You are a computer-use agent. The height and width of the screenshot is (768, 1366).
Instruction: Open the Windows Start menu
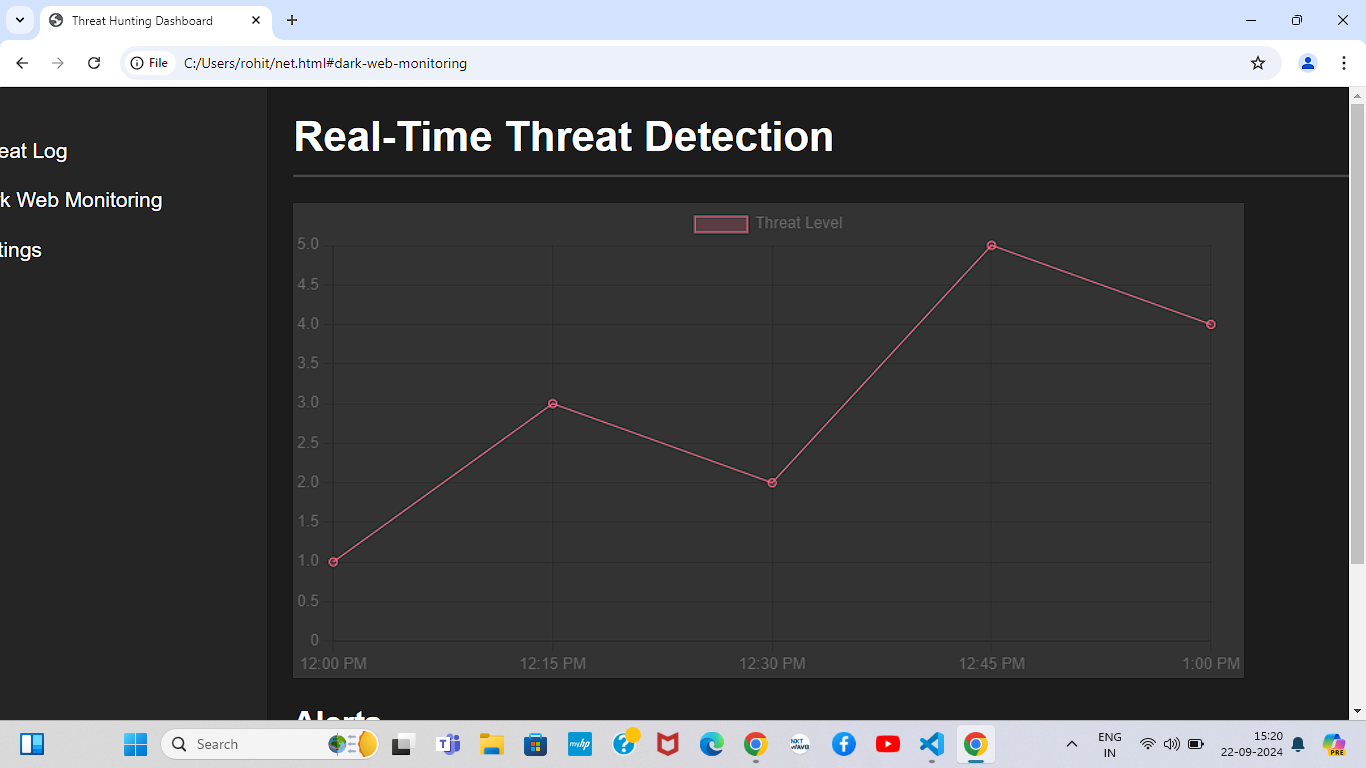135,744
